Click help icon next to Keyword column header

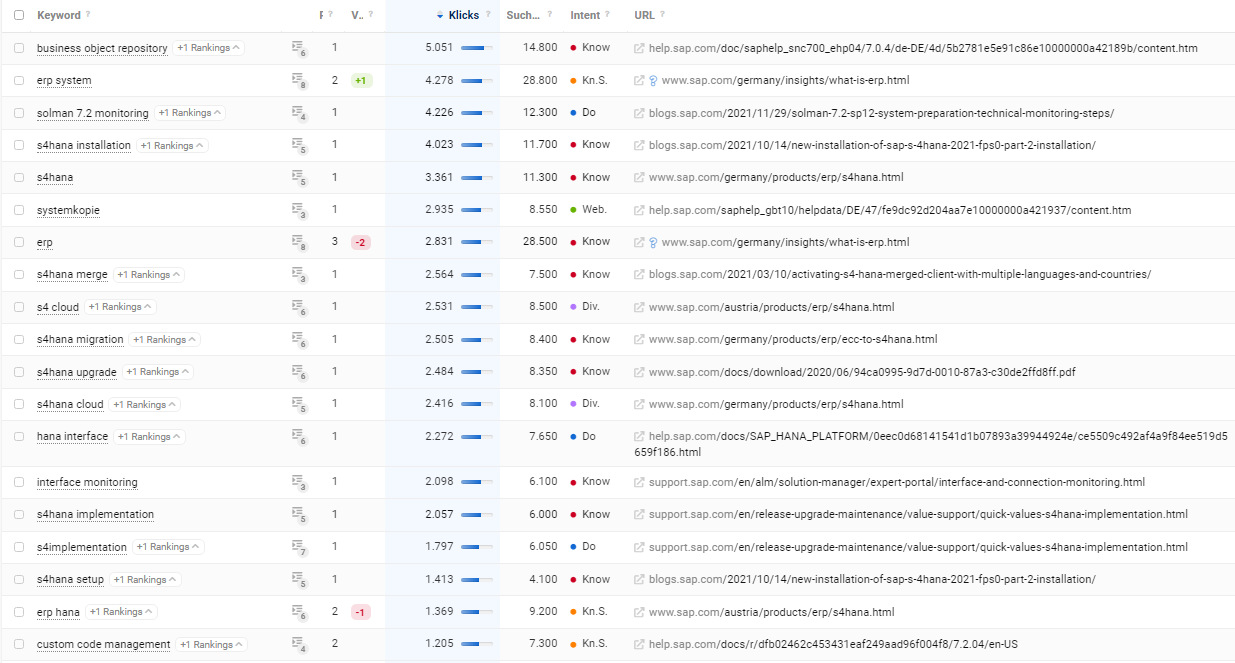click(88, 15)
